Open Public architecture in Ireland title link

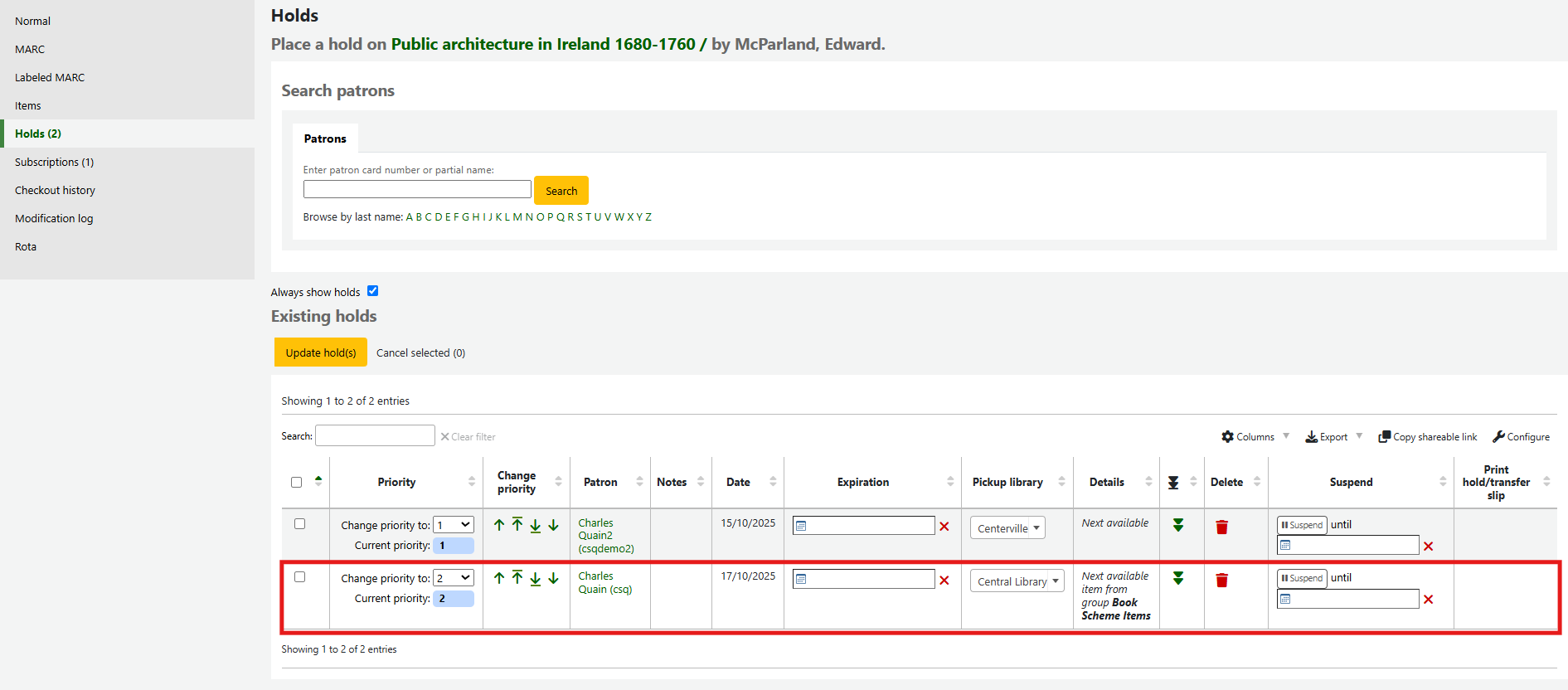[548, 44]
